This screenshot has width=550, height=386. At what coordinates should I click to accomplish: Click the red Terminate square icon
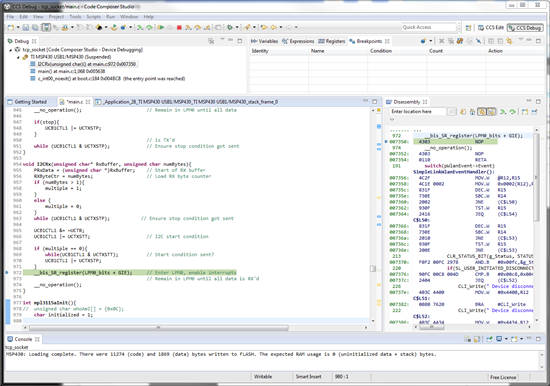coord(179,27)
